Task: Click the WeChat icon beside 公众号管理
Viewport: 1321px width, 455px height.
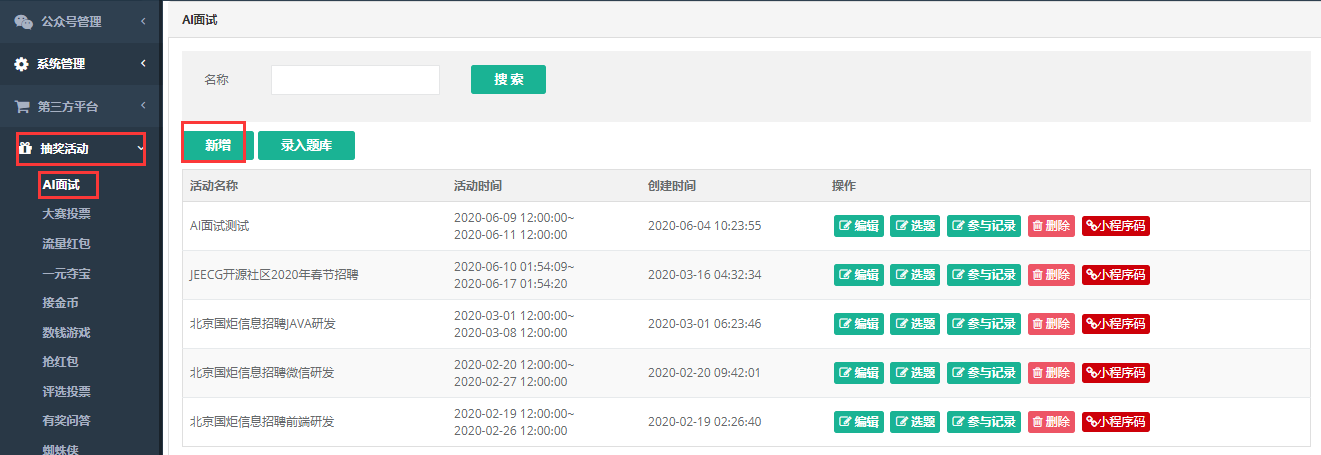Action: 23,21
